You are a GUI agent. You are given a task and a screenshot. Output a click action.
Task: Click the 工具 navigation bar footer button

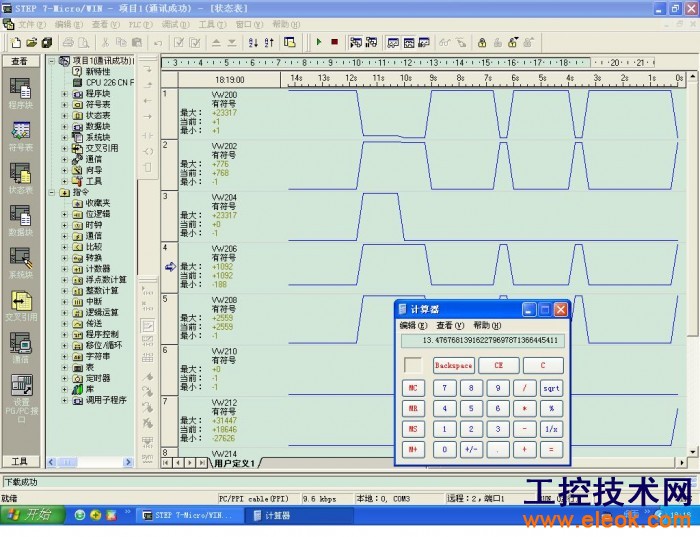(x=21, y=461)
